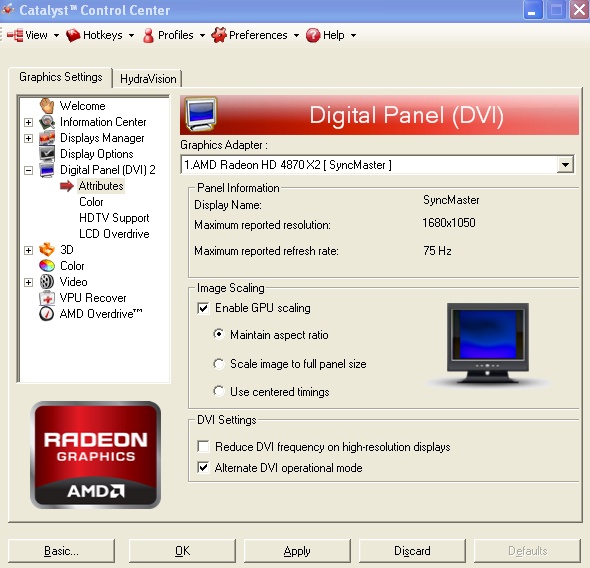
Task: Open the Preferences menu
Action: (x=255, y=35)
